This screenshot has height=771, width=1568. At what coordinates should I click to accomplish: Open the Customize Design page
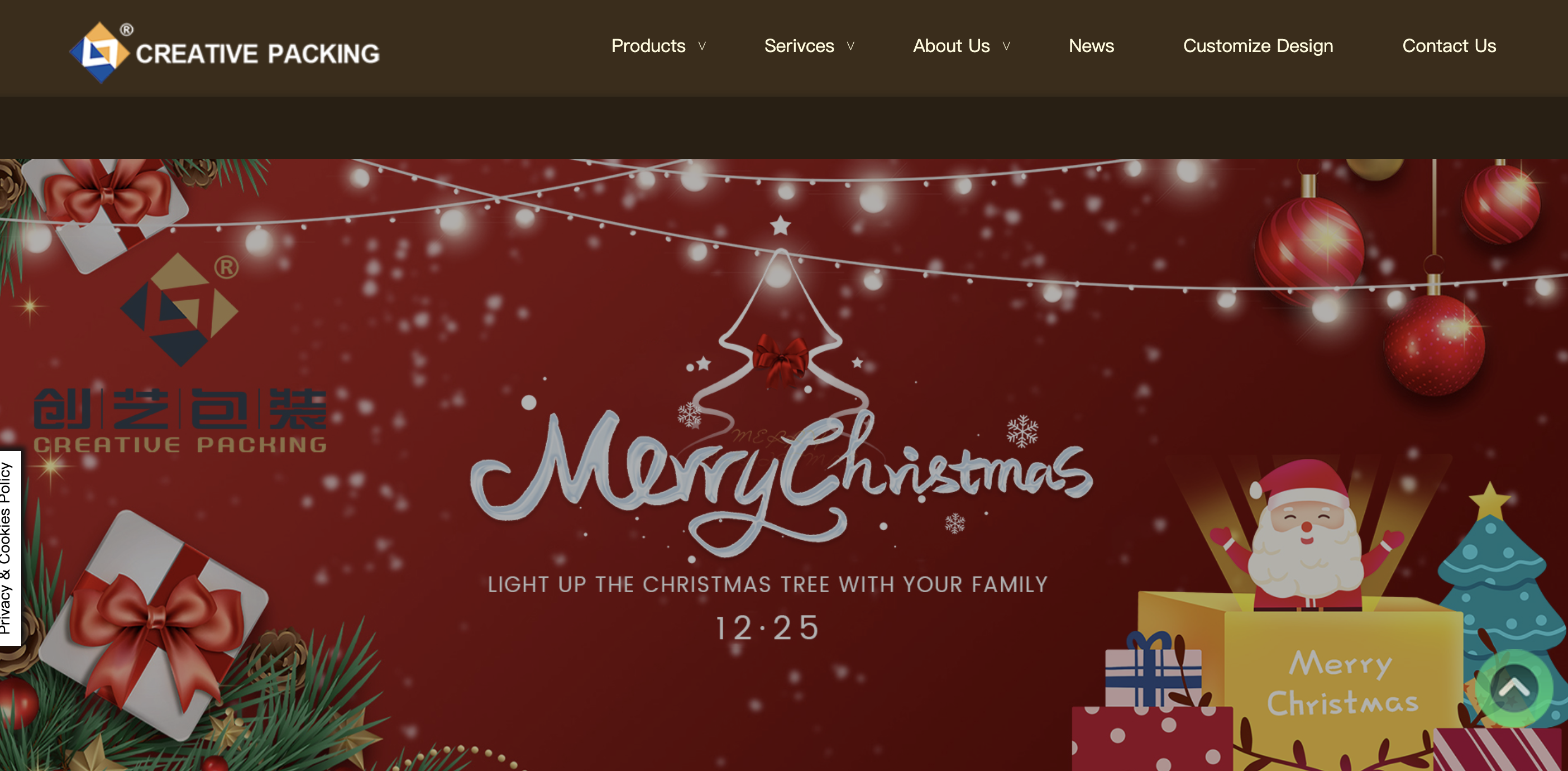coord(1258,46)
